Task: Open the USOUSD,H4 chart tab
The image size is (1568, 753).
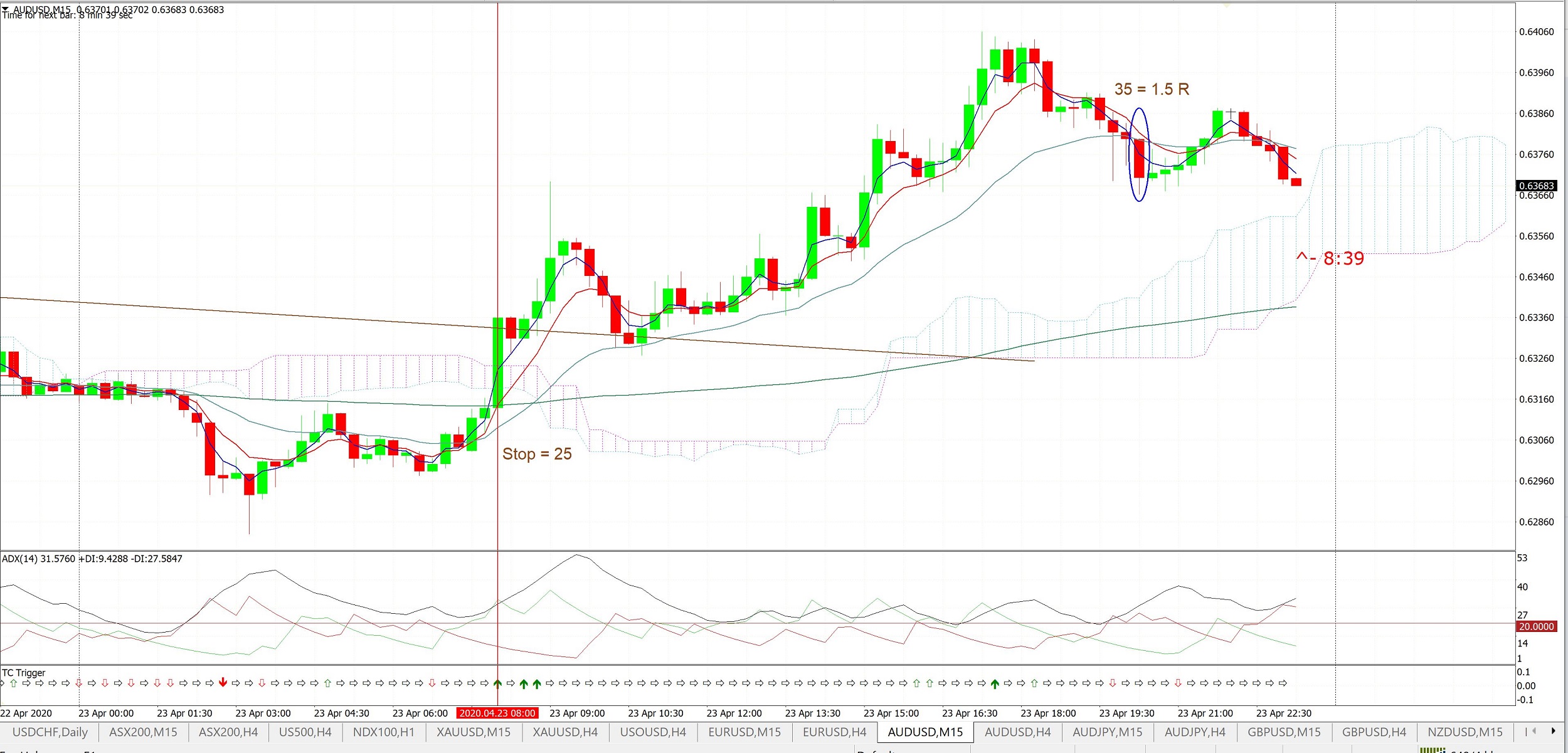Action: [x=653, y=732]
